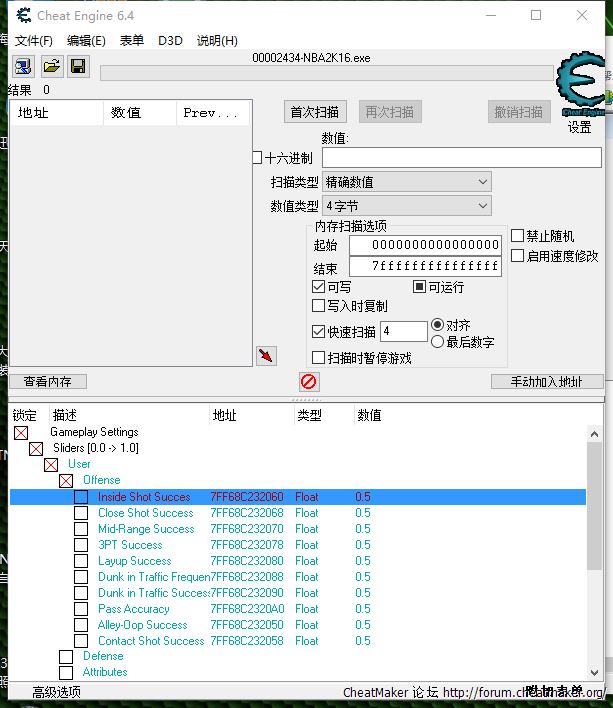The width and height of the screenshot is (613, 708).
Task: Activate the Defense entry checkbox
Action: point(66,657)
